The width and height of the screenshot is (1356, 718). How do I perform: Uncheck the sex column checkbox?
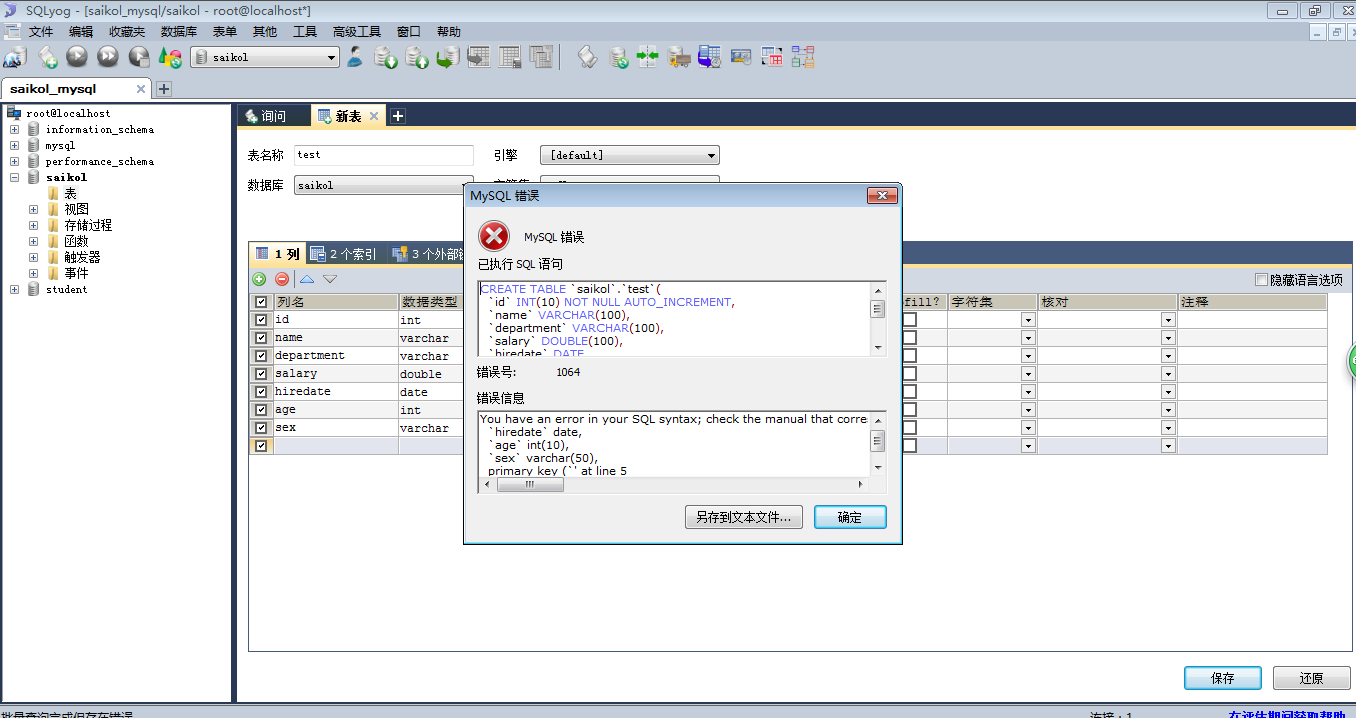(260, 427)
